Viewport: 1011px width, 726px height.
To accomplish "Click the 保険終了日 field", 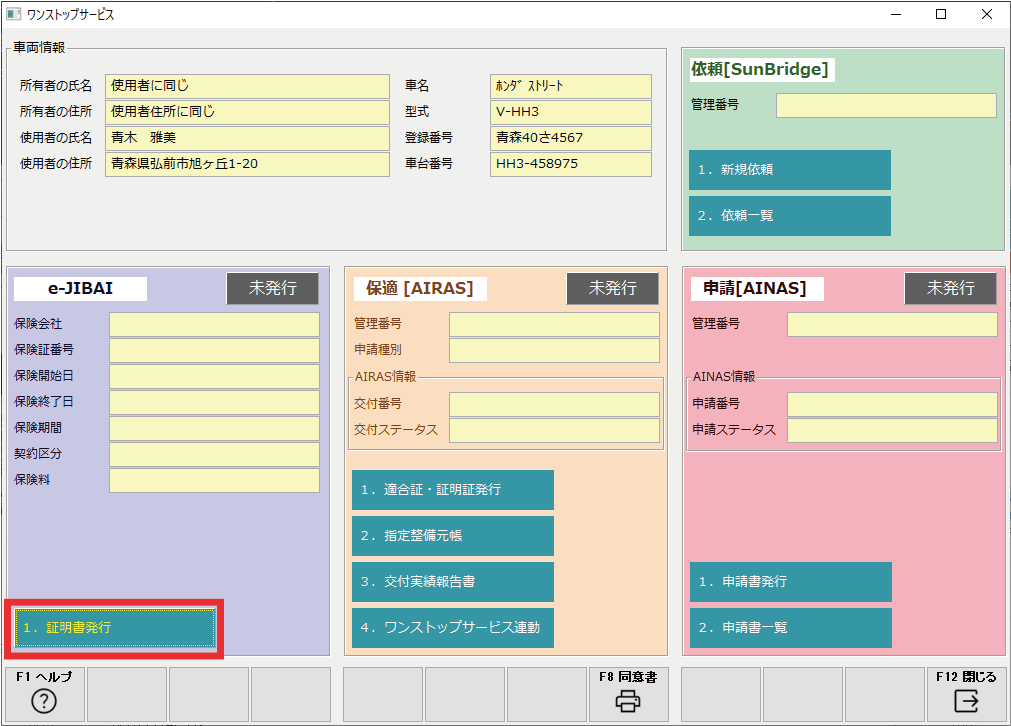I will coord(214,402).
